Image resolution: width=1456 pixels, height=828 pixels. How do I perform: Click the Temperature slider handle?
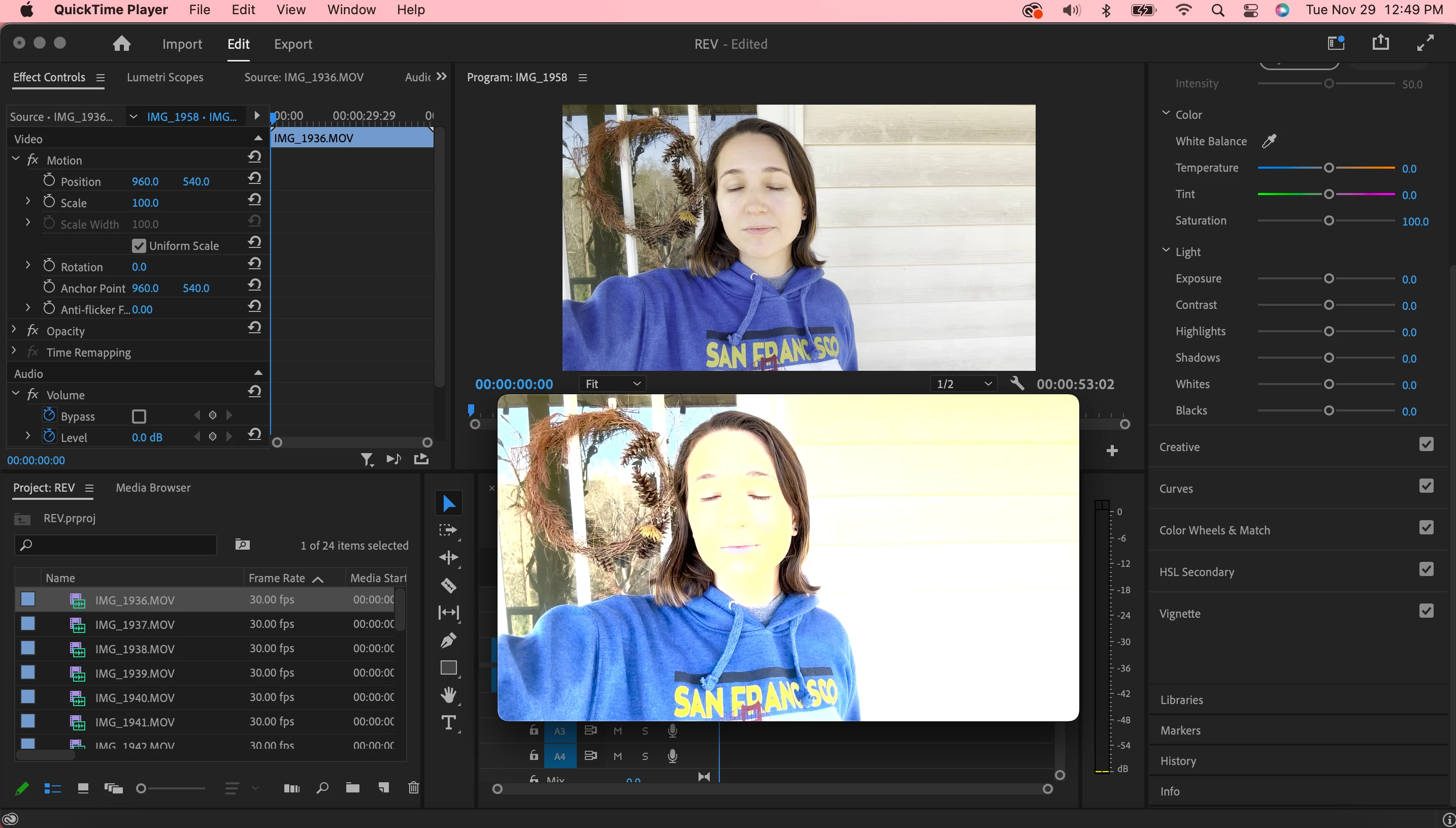click(x=1329, y=168)
